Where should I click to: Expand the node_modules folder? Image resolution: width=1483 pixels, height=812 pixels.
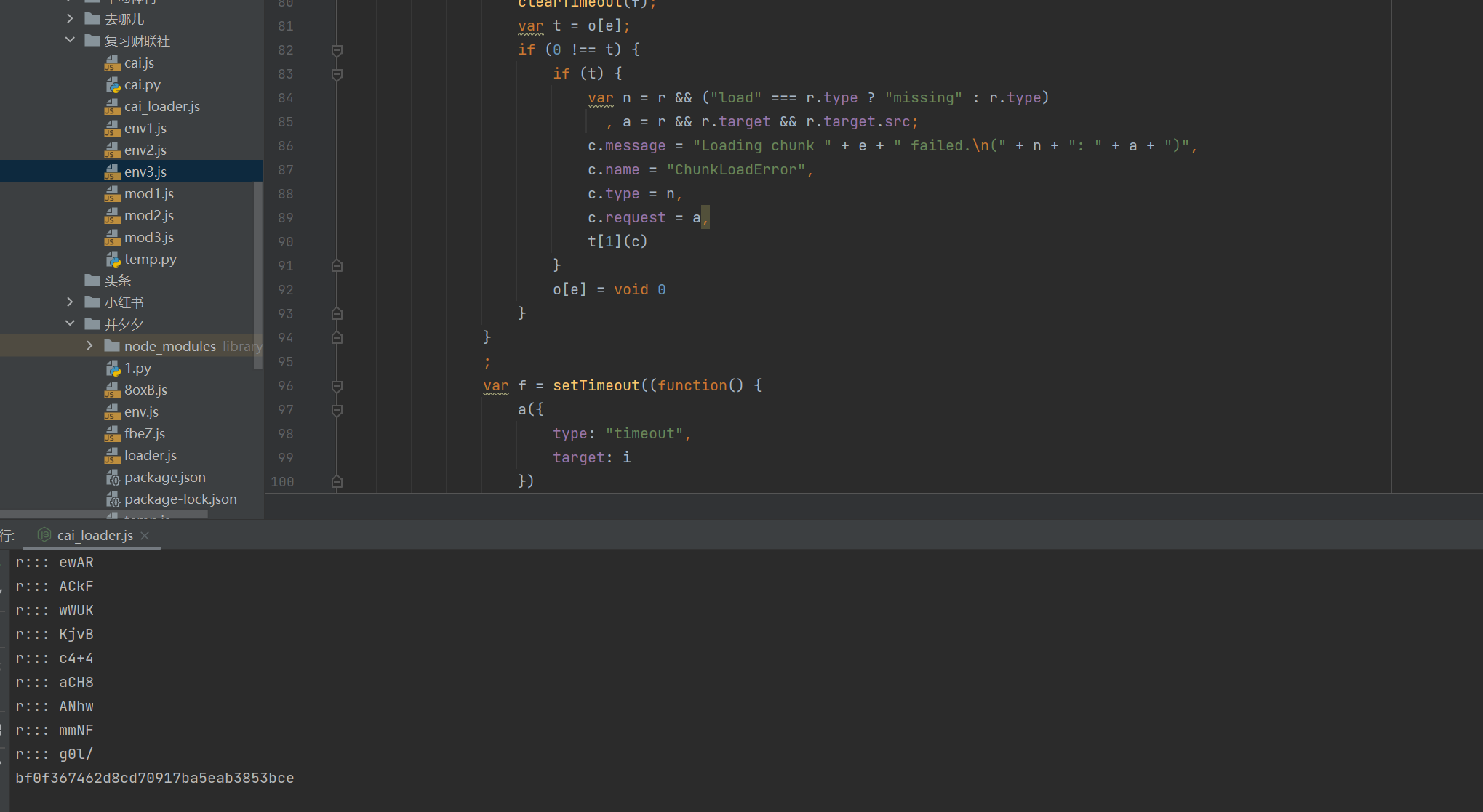[89, 346]
